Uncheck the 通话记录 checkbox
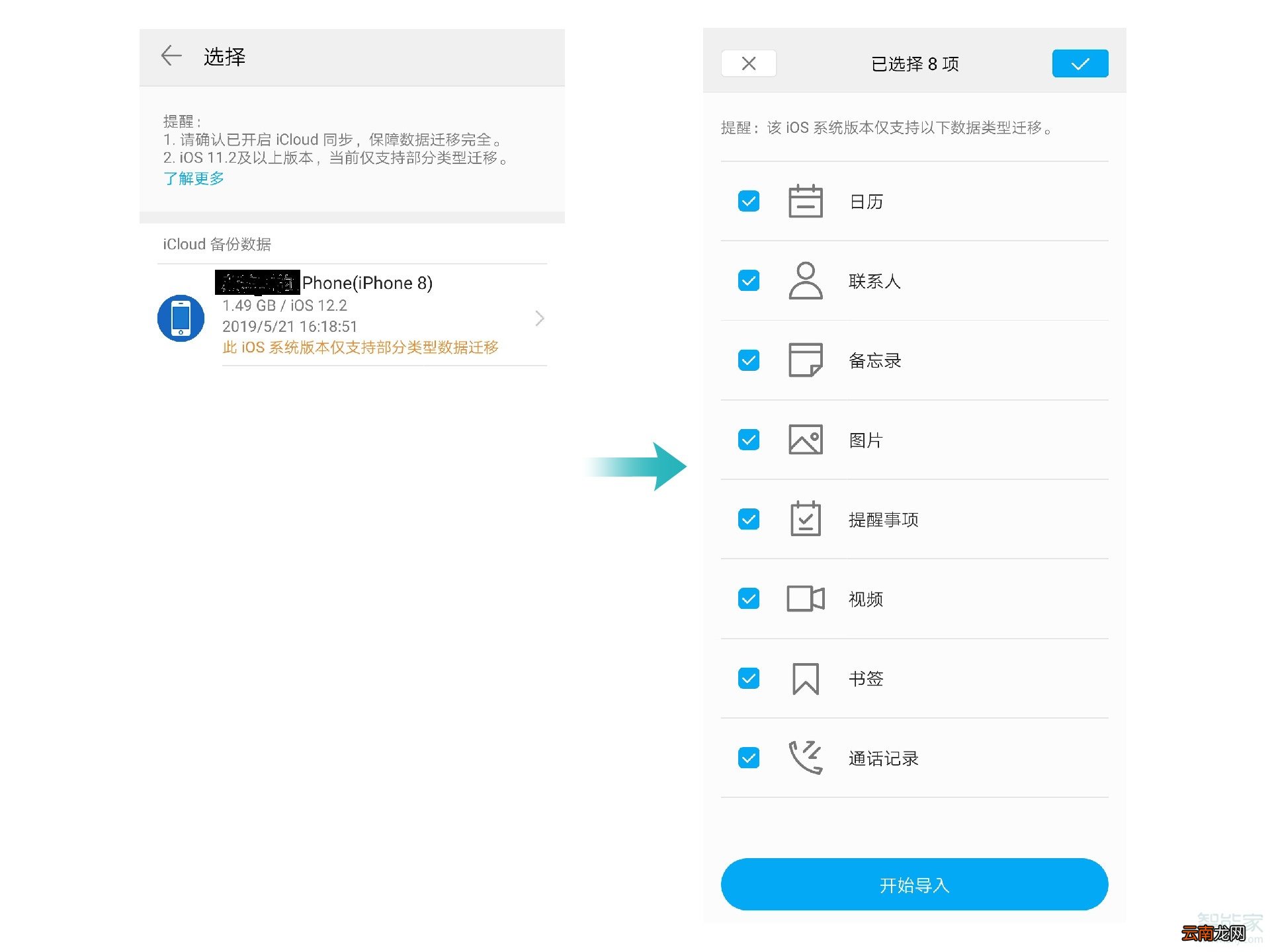The image size is (1270, 952). [748, 758]
